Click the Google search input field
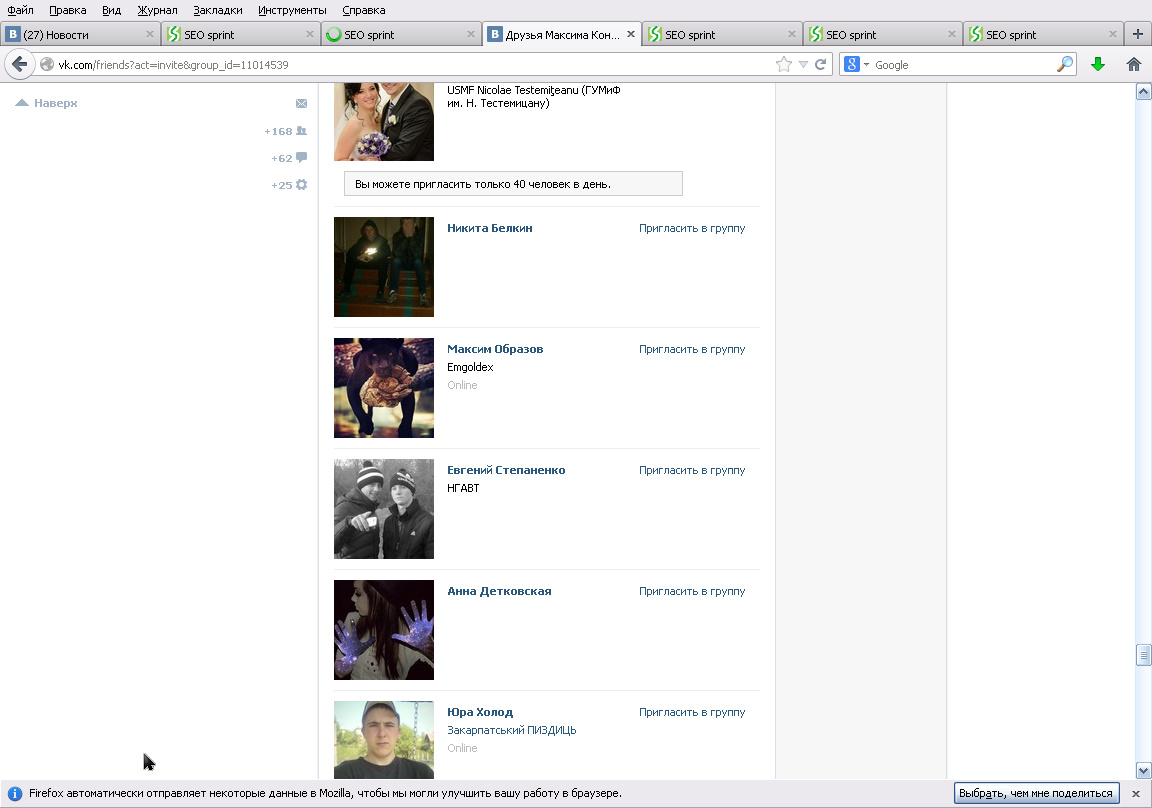The height and width of the screenshot is (808, 1152). click(x=962, y=65)
